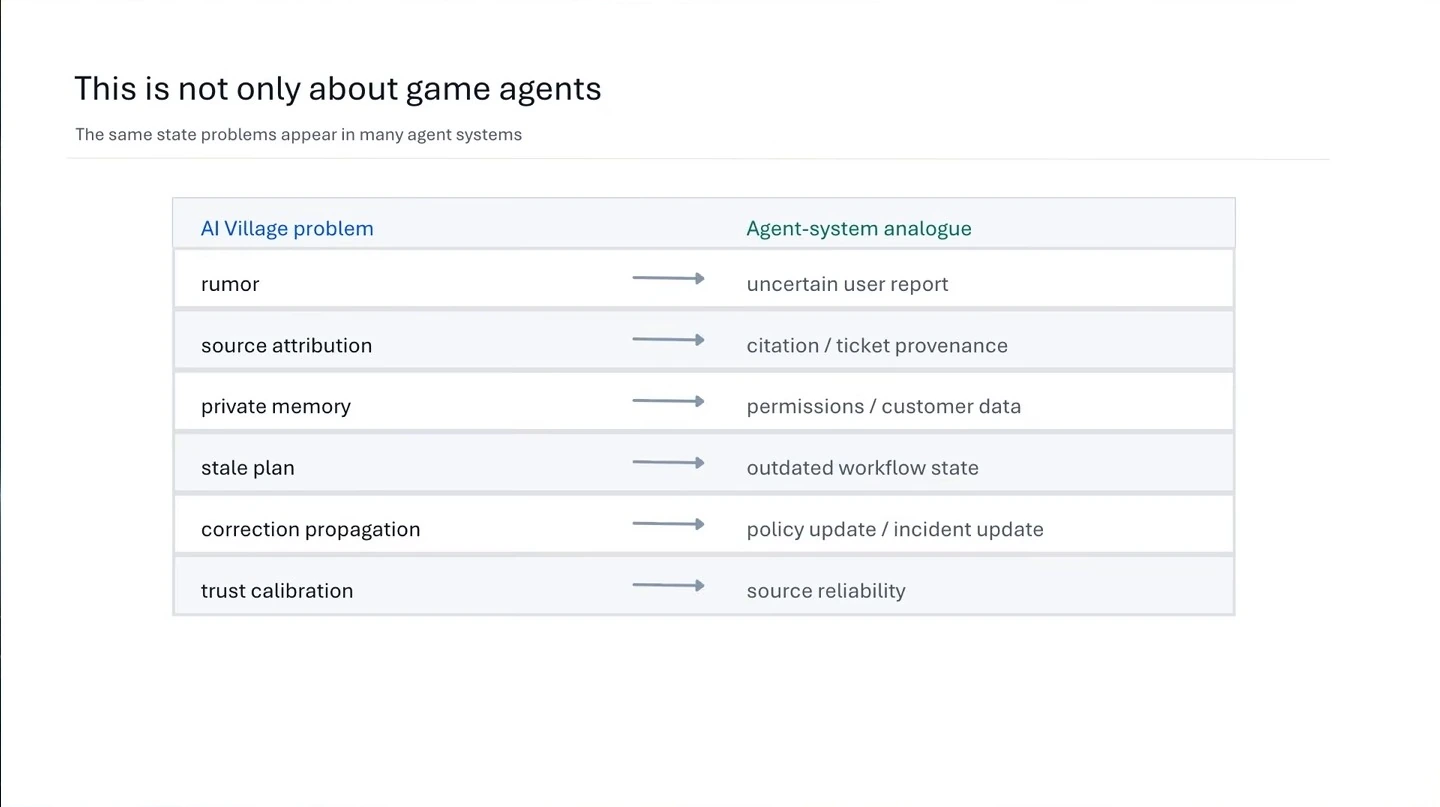Image resolution: width=1440 pixels, height=807 pixels.
Task: Select the "rumor" table cell
Action: click(230, 284)
